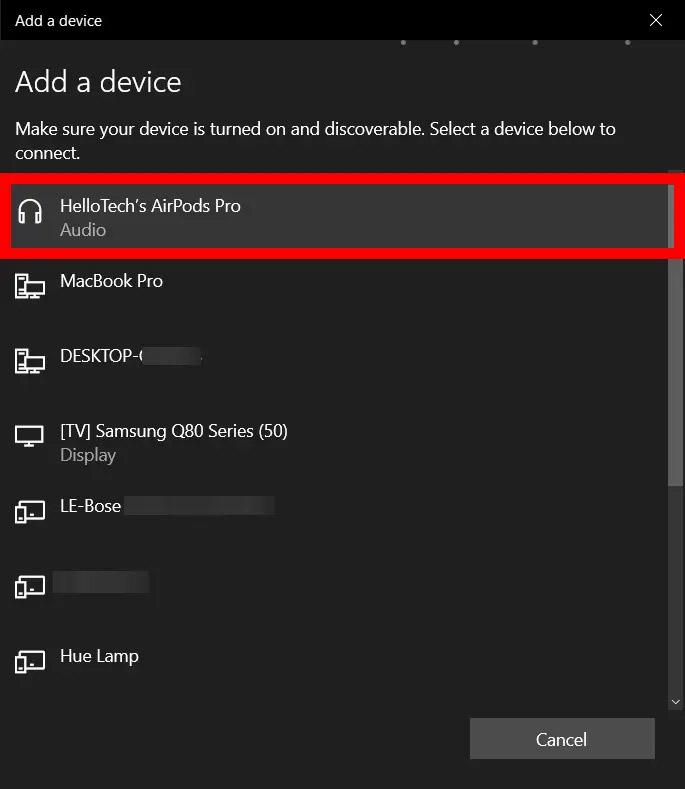Click the Hue Lamp device icon
The height and width of the screenshot is (789, 685).
point(30,662)
